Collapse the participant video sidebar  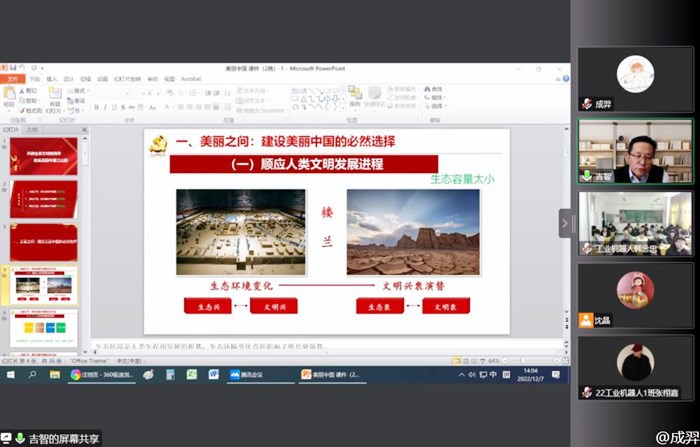point(564,223)
